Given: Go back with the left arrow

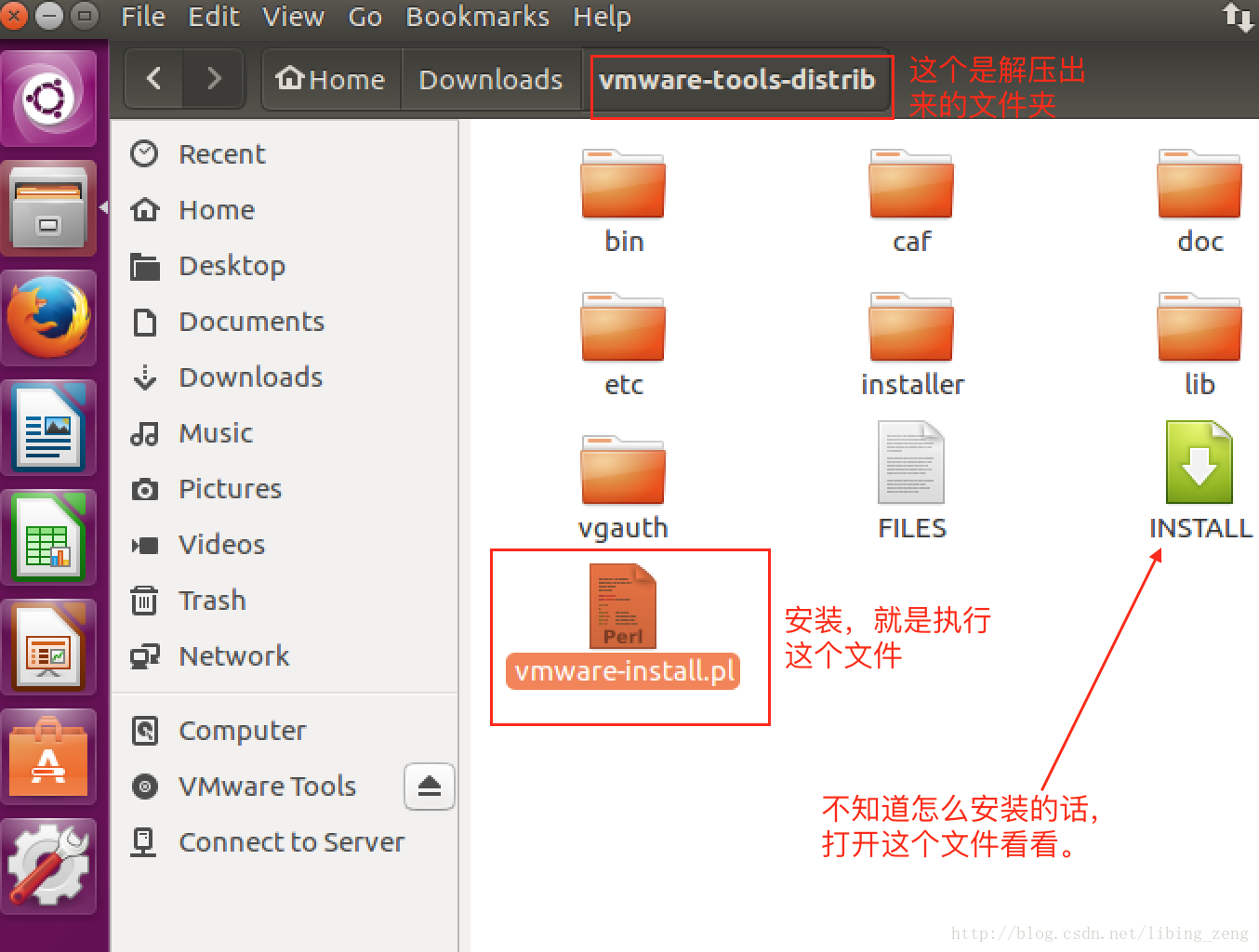Looking at the screenshot, I should [154, 79].
